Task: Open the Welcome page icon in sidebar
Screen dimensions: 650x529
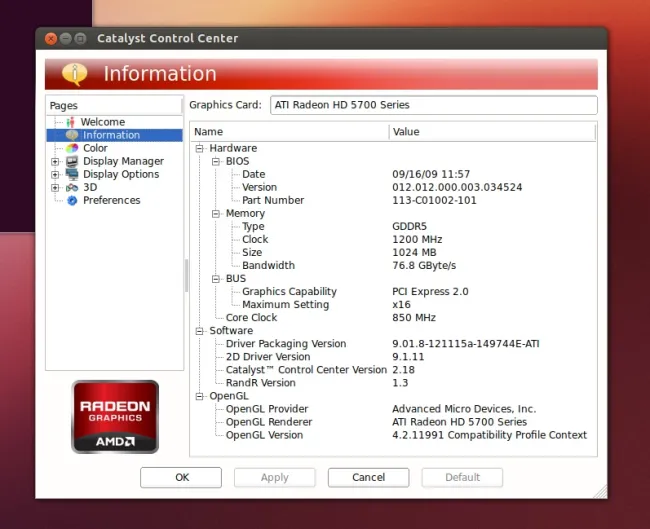Action: pos(71,122)
